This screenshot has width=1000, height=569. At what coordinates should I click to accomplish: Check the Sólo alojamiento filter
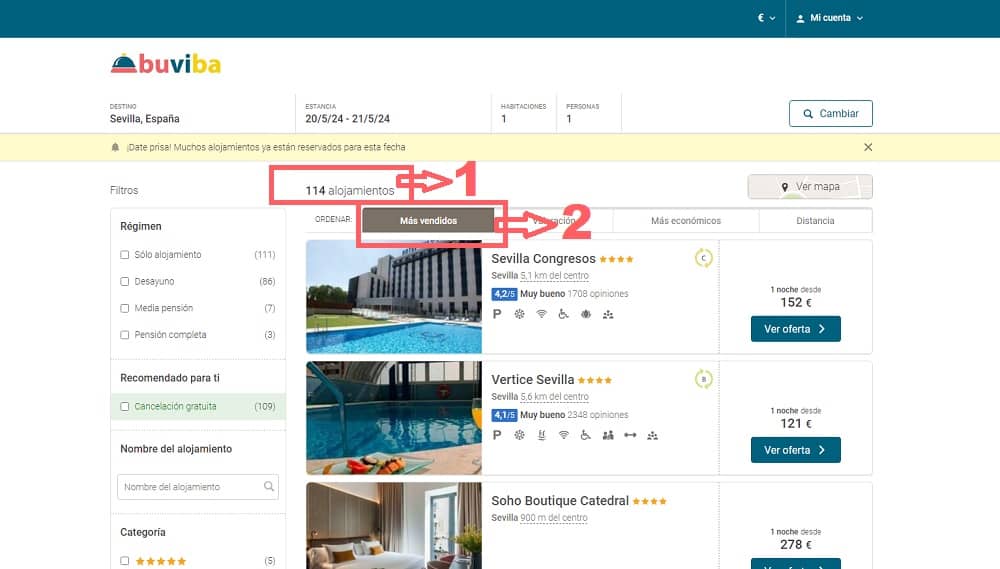click(x=124, y=255)
